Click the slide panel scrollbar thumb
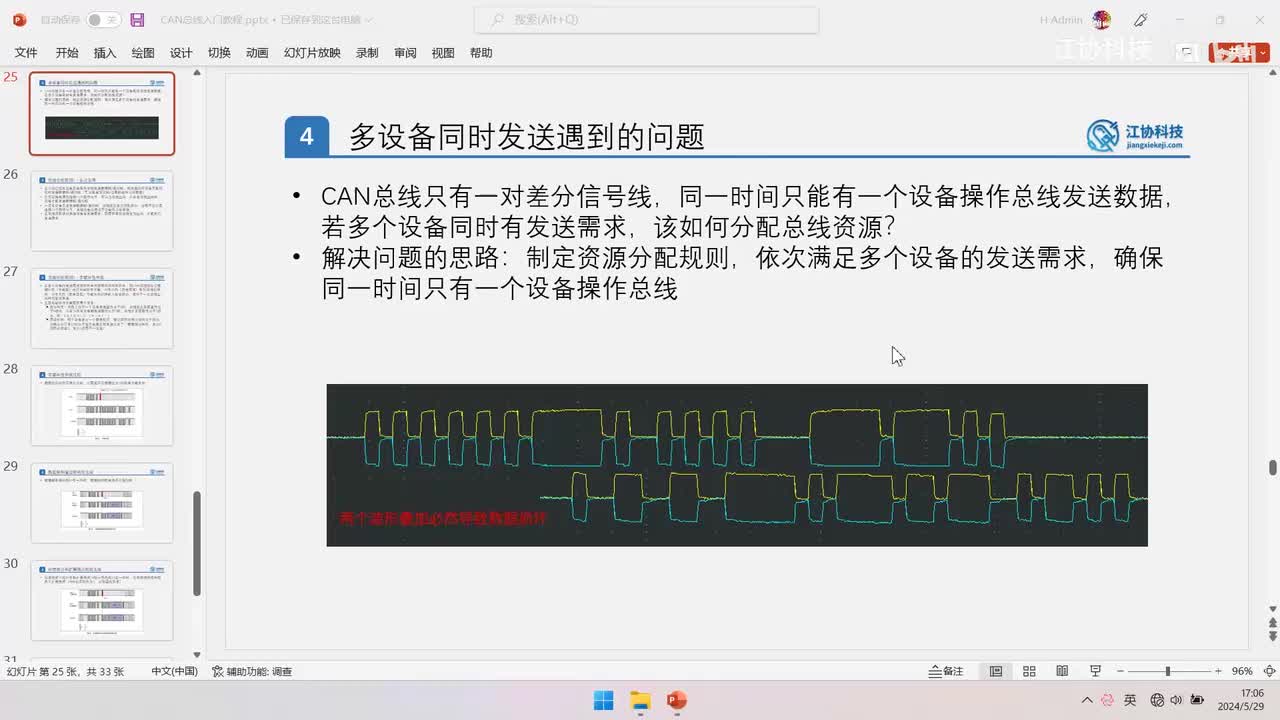The image size is (1280, 720). coord(197,543)
